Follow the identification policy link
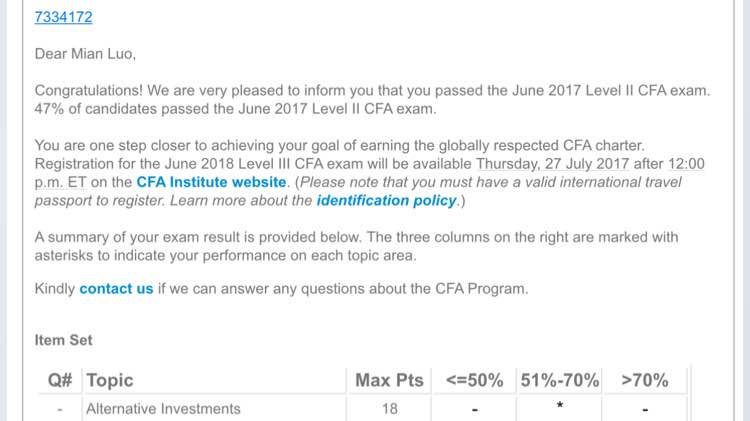Screen dimensions: 750x421 [x=385, y=200]
